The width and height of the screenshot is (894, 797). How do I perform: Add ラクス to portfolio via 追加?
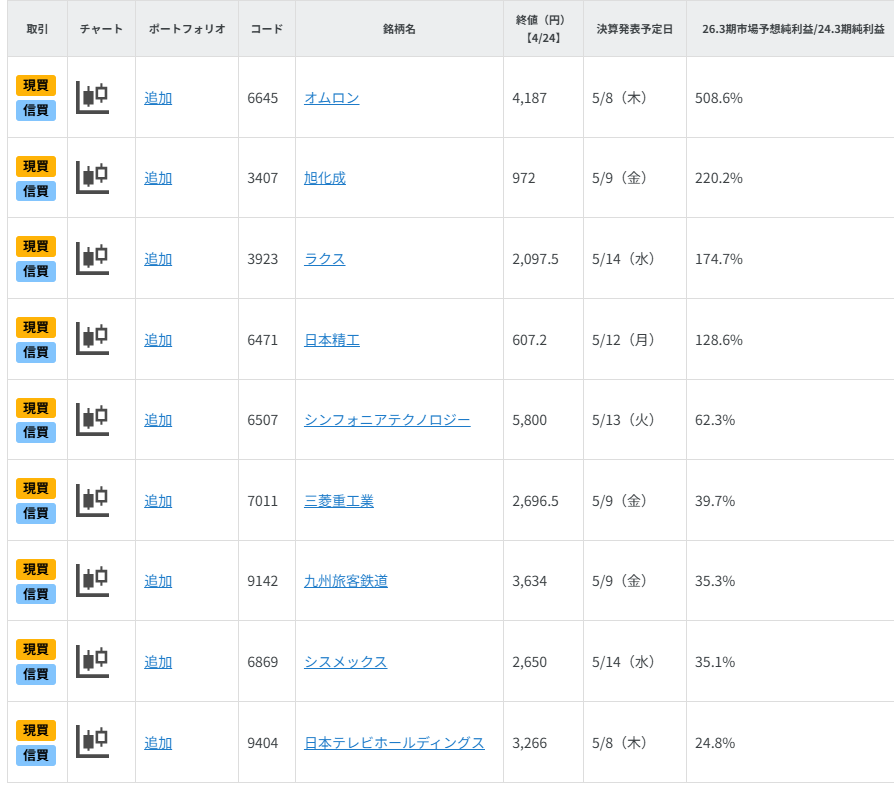coord(158,259)
